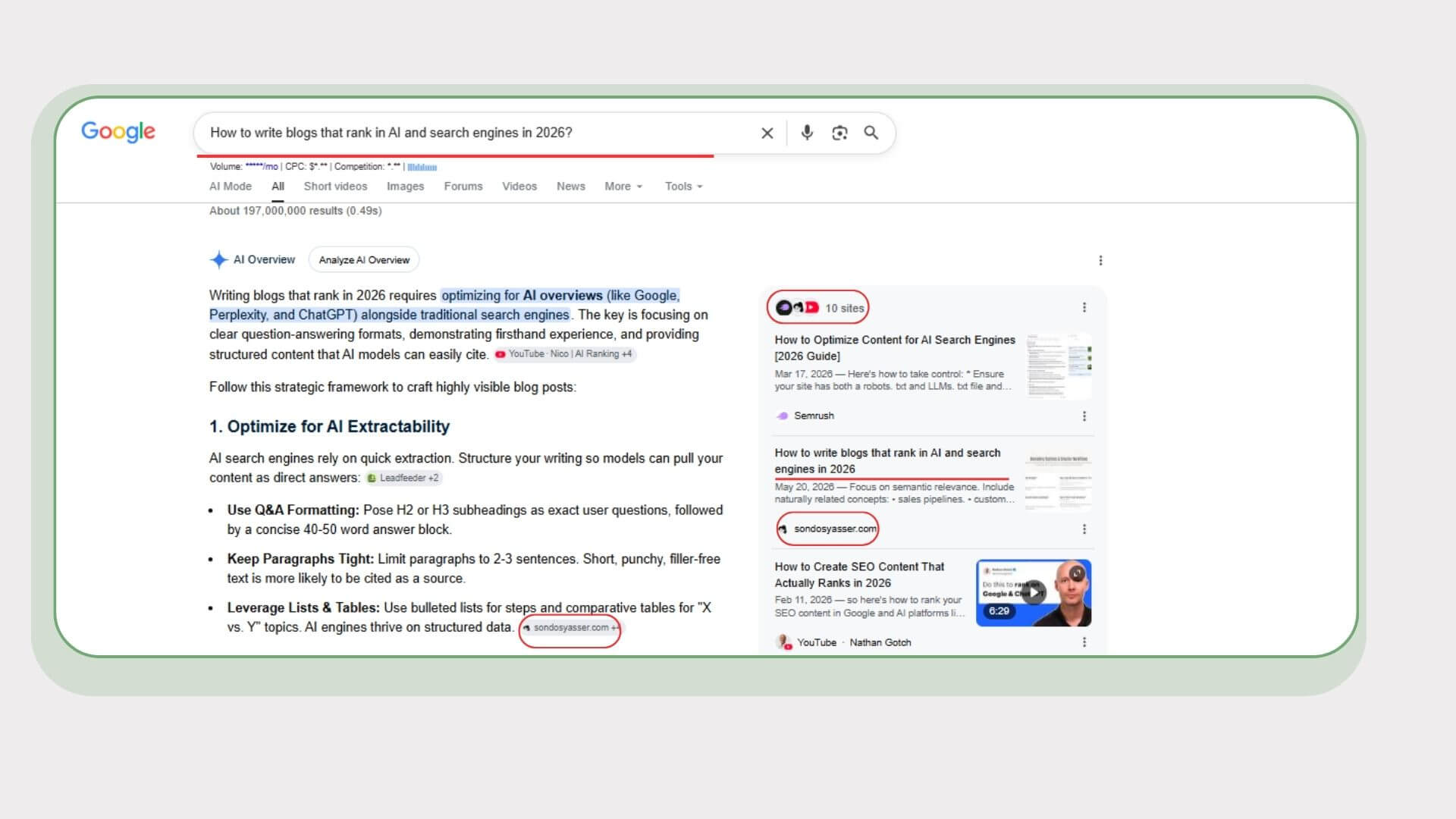The image size is (1456, 819).
Task: Open three-dot menu beside sondosyasser.com
Action: 1084,529
